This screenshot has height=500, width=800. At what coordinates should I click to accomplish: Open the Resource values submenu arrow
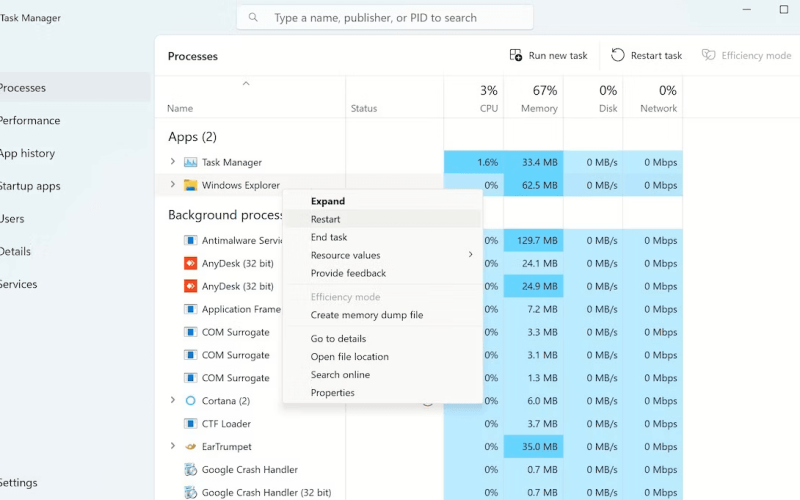coord(470,255)
